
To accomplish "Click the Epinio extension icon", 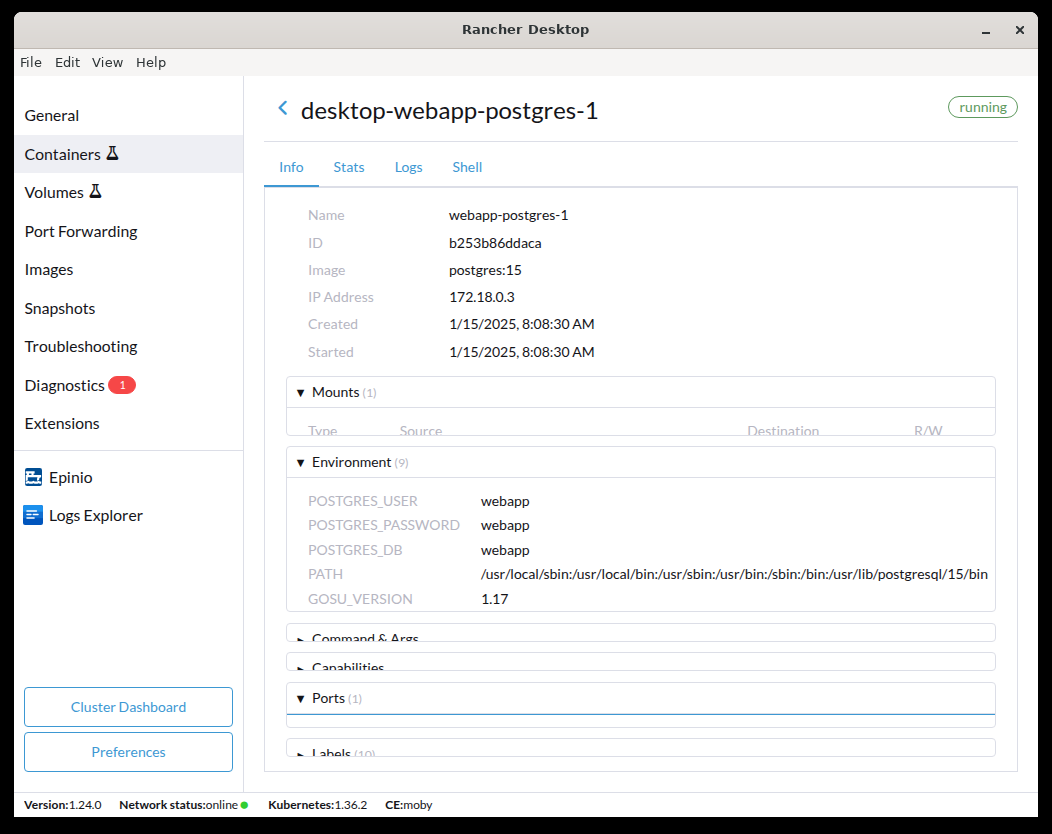I will (x=34, y=477).
